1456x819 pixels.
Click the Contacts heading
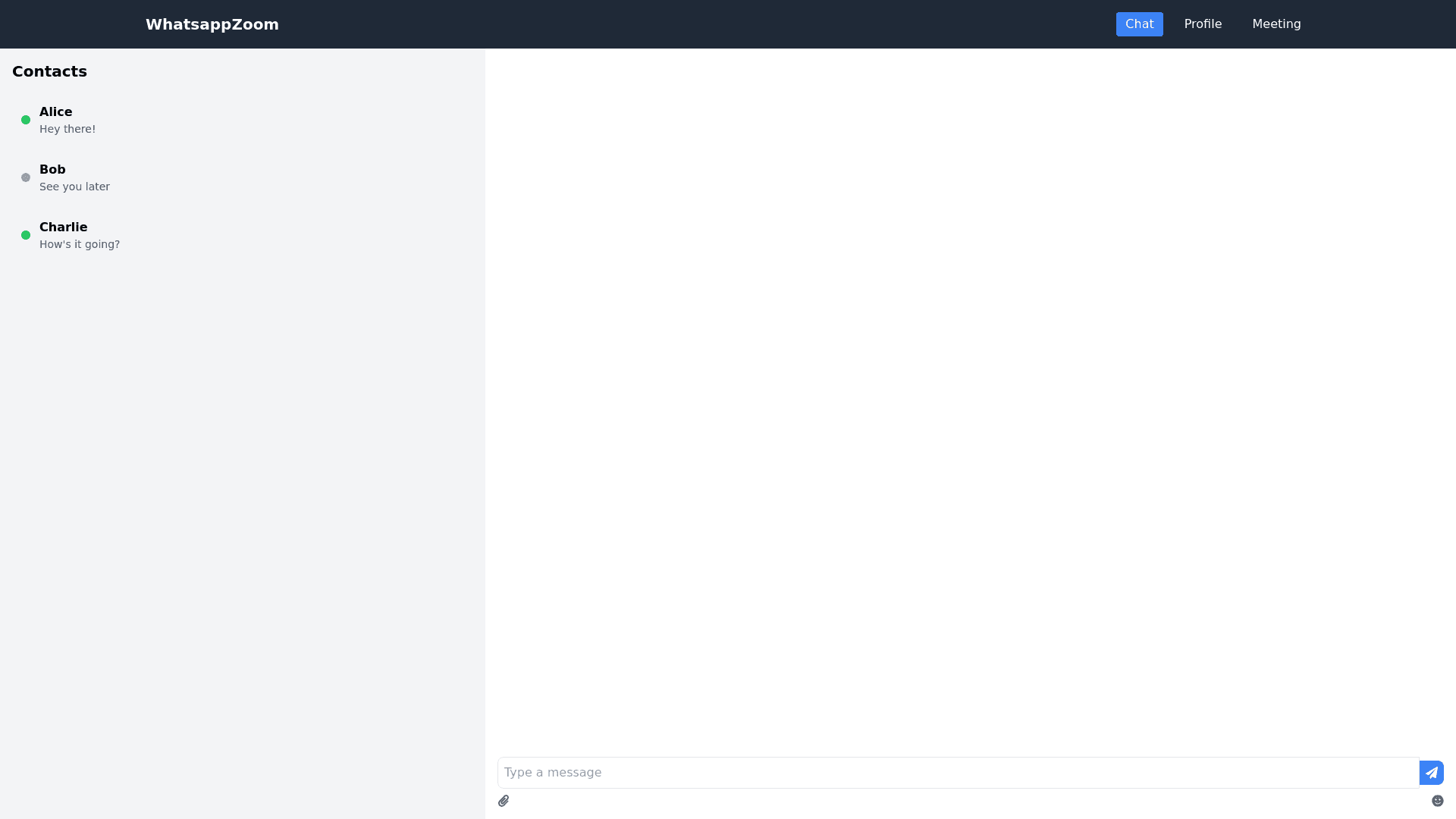coord(50,71)
